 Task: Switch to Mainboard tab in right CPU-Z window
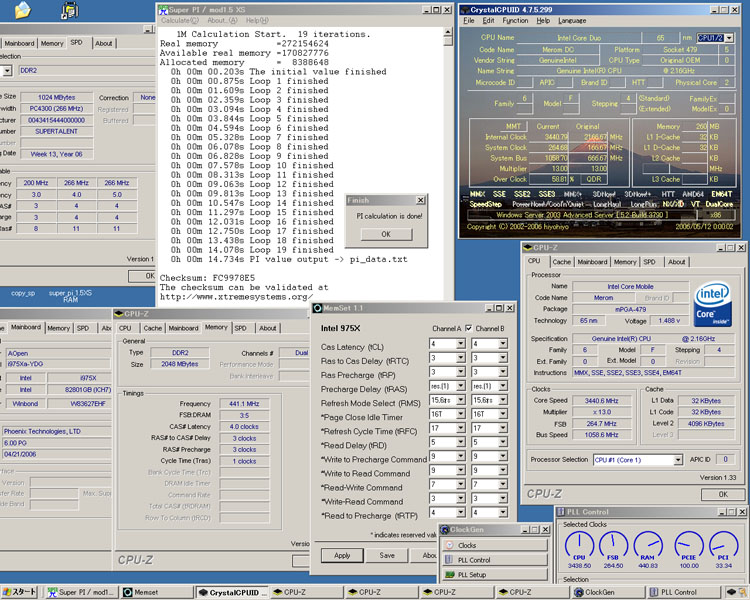(x=592, y=262)
